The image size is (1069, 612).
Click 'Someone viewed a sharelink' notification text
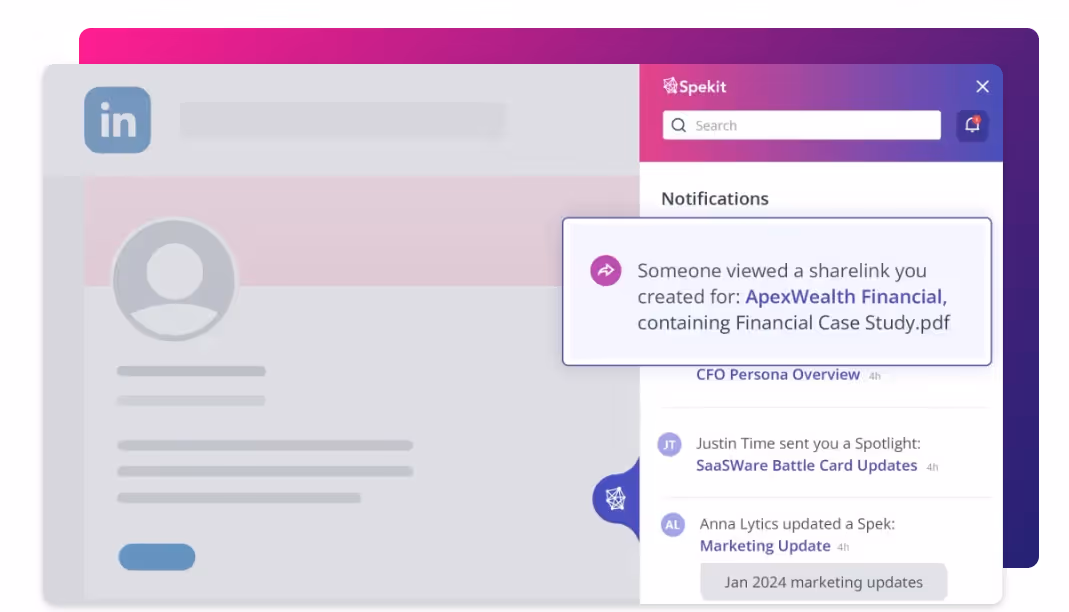coord(794,296)
